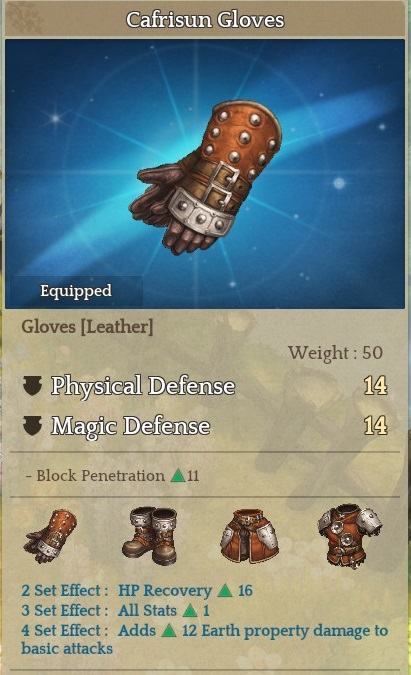Select the Gloves [Leather] type text
This screenshot has width=411, height=675.
[x=87, y=327]
